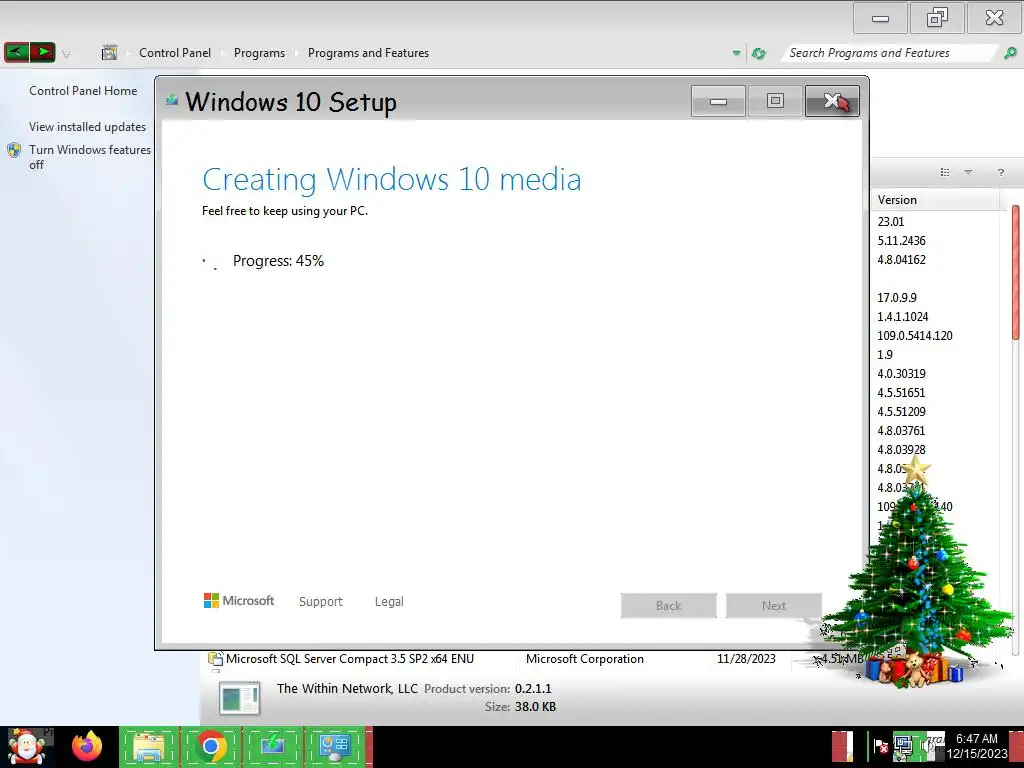
Task: Click the details pane program thumbnail
Action: 239,698
